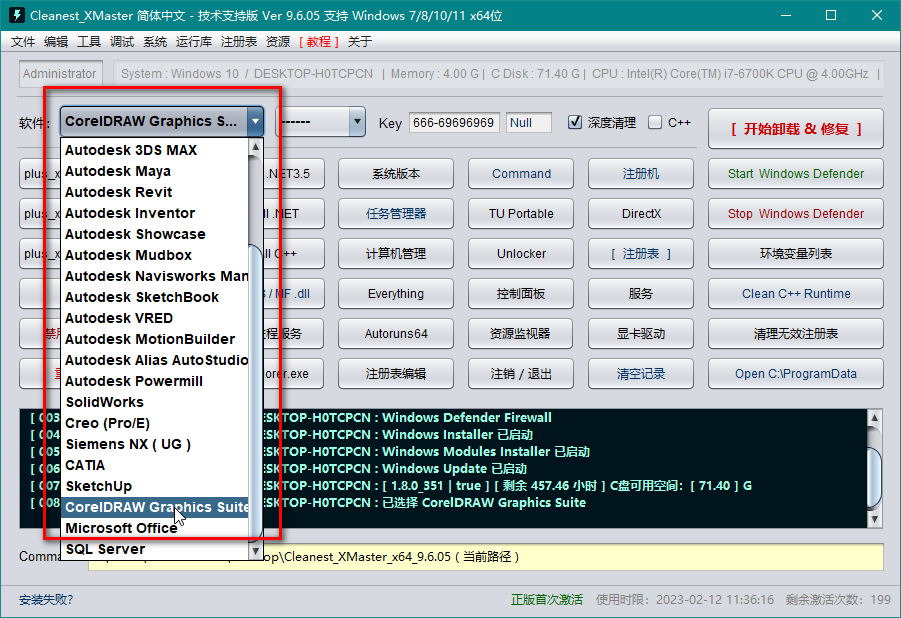
Task: Click the 清空记录 button
Action: tap(641, 374)
